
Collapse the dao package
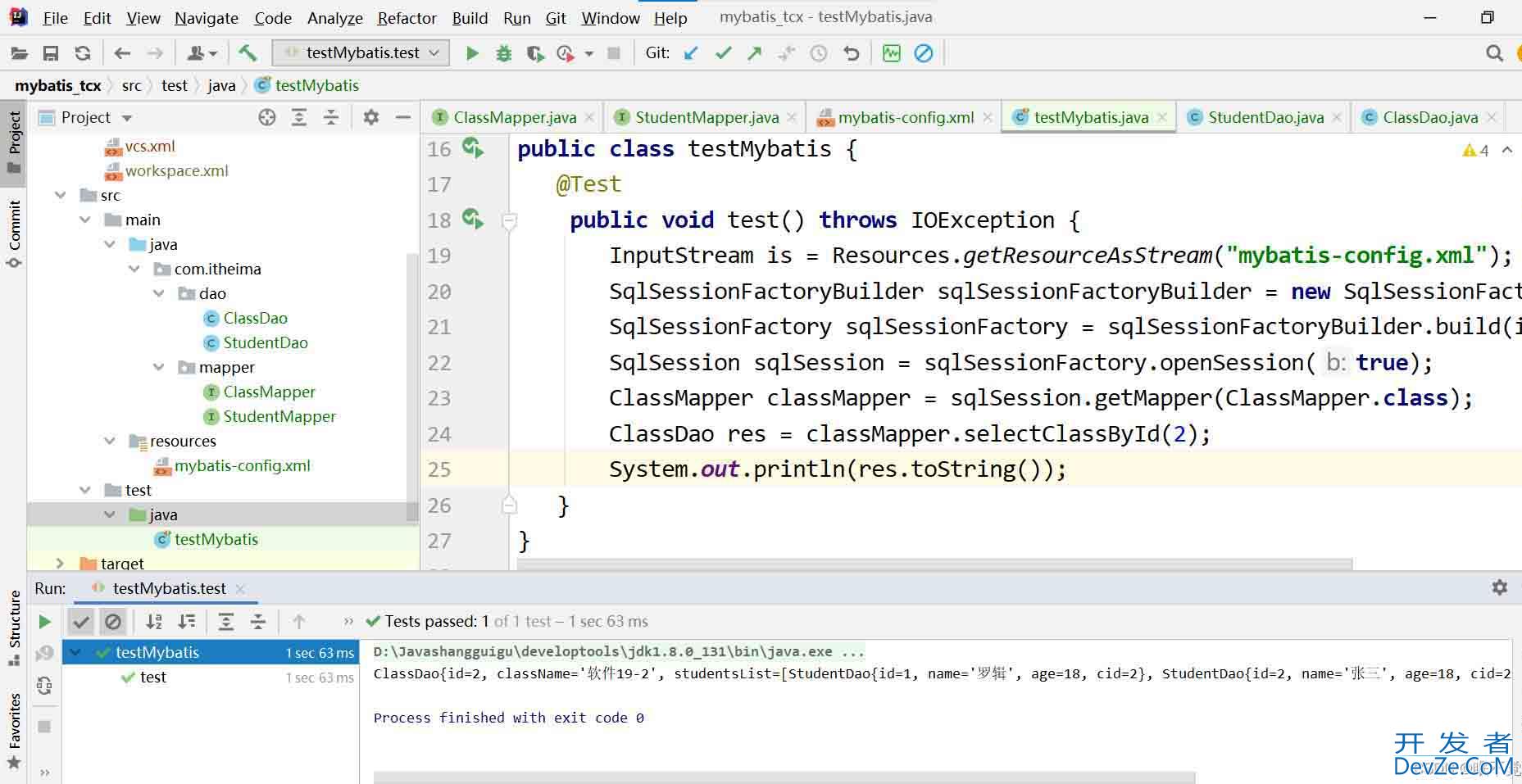pos(159,293)
